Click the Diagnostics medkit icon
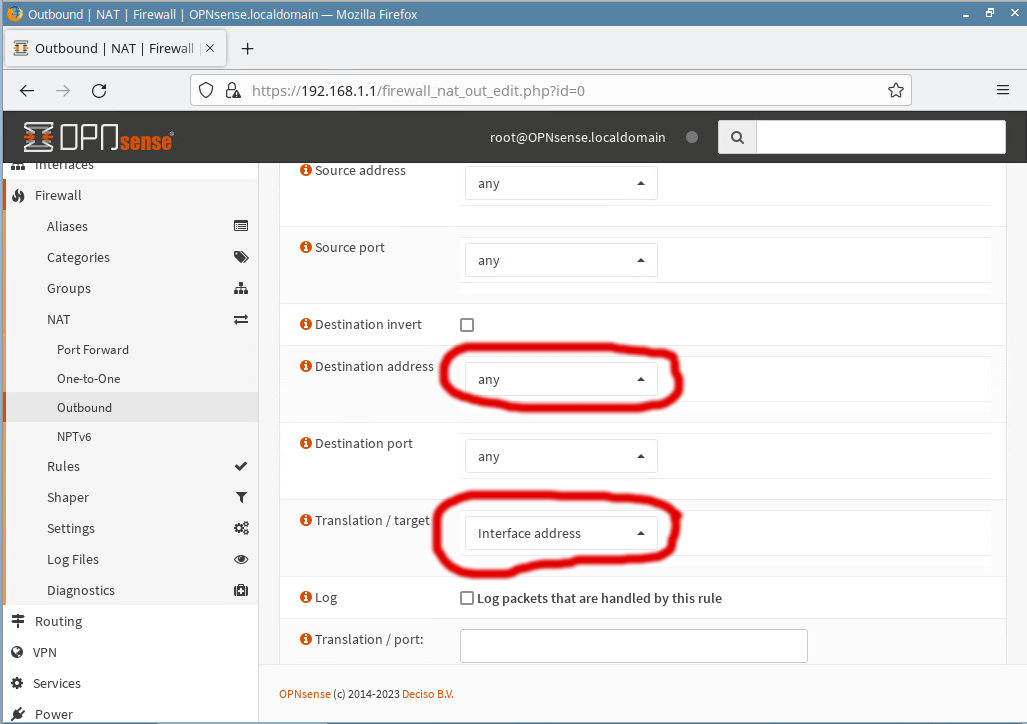 tap(240, 590)
